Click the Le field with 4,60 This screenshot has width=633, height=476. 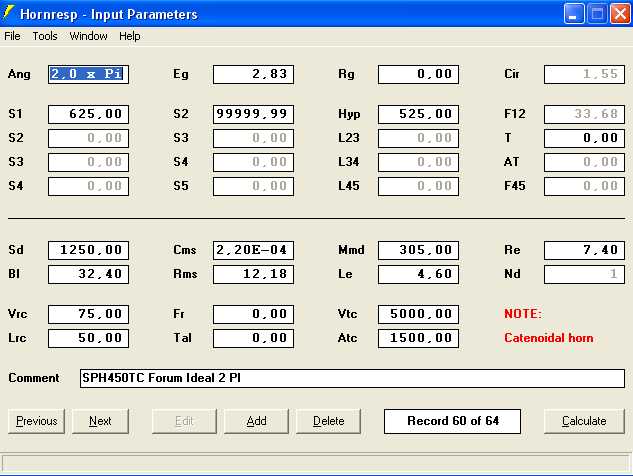pos(418,274)
